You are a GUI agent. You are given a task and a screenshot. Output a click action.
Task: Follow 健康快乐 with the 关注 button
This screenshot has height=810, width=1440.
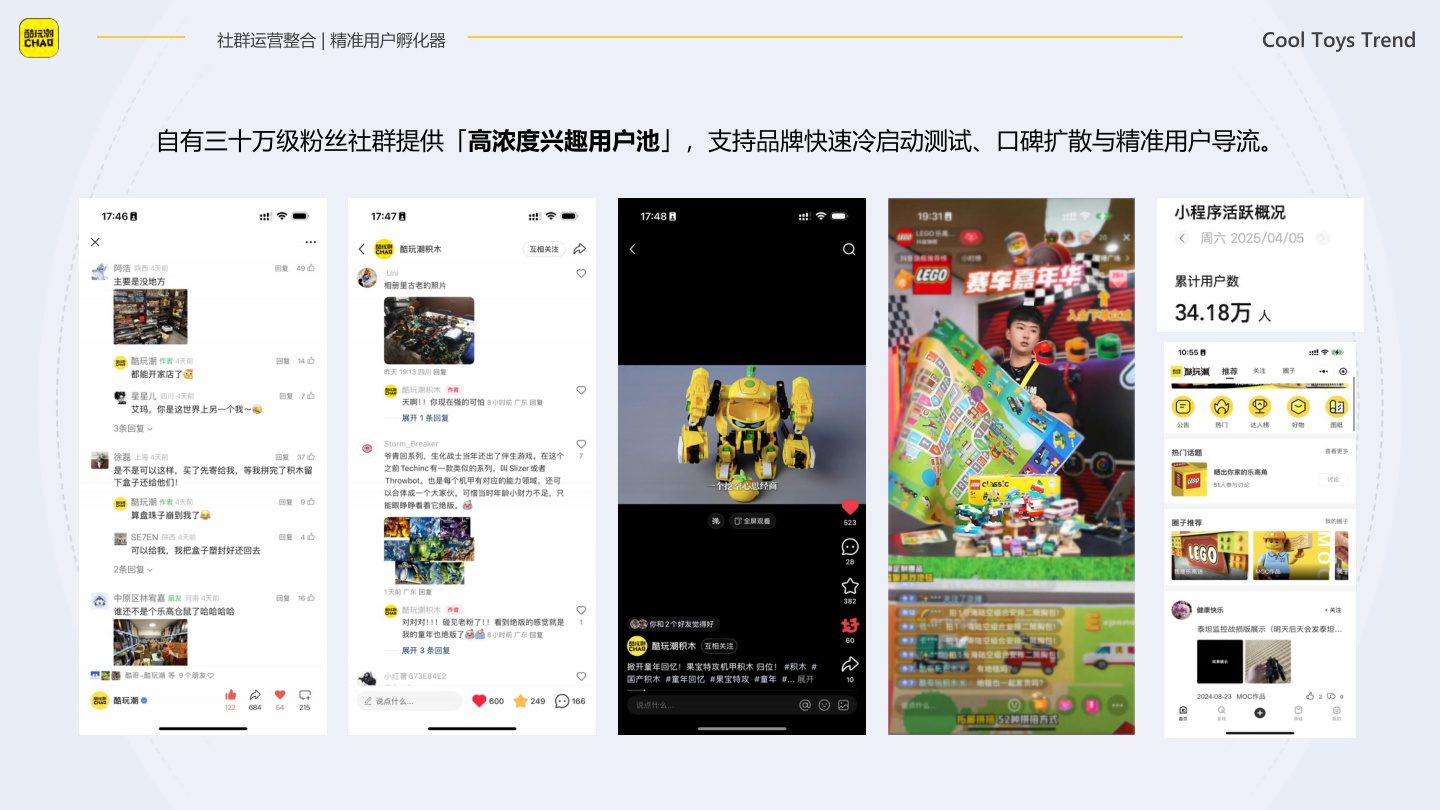[1334, 609]
